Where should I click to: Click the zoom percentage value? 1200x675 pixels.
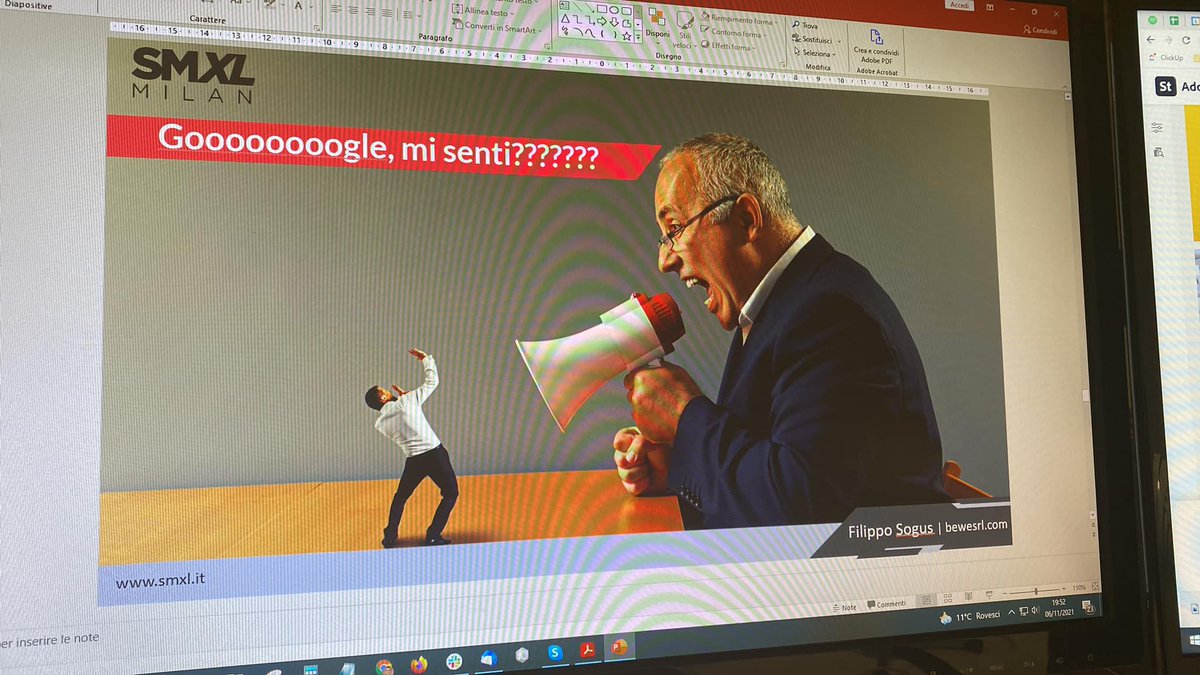pyautogui.click(x=1078, y=588)
